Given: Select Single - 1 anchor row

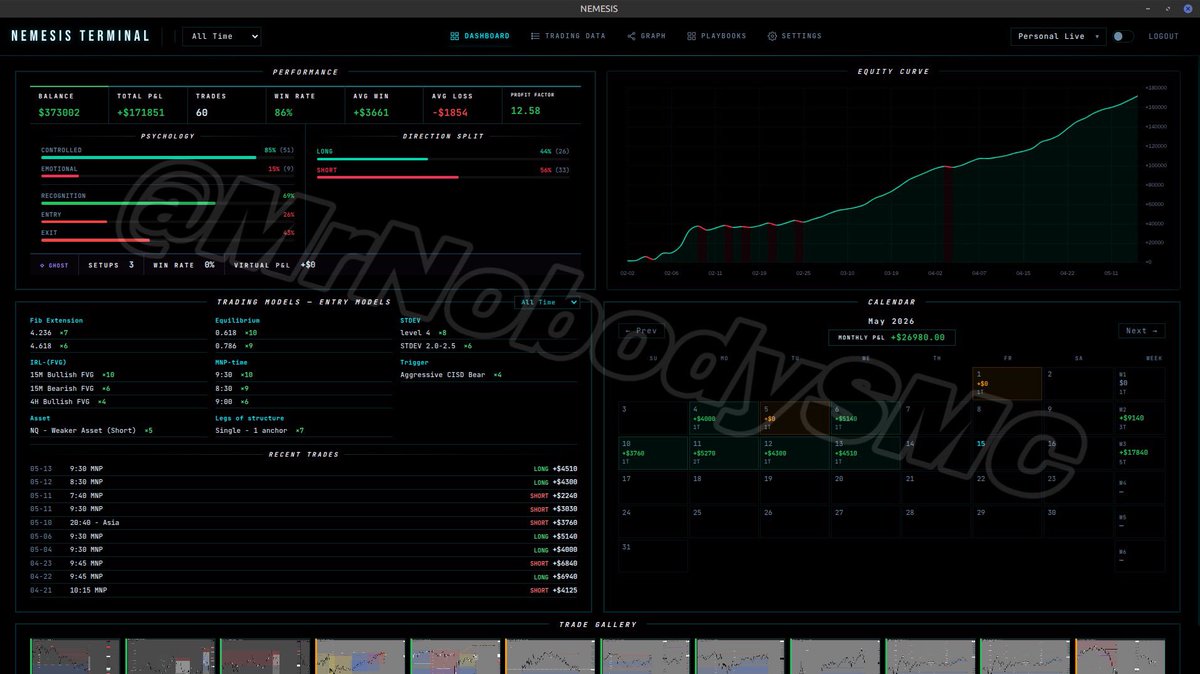Looking at the screenshot, I should pos(302,430).
